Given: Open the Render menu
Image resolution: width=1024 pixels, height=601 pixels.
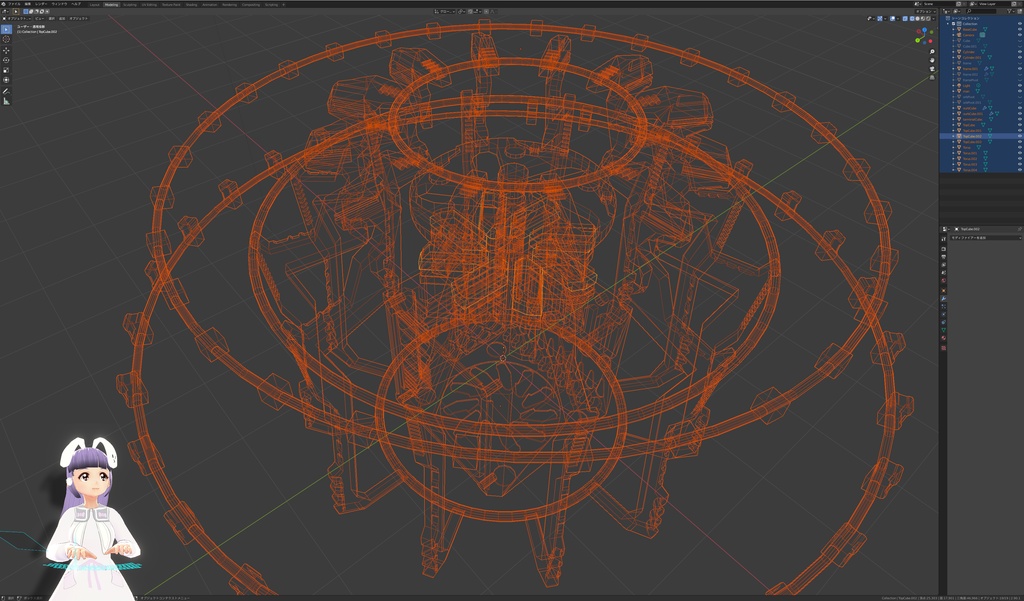Looking at the screenshot, I should tap(41, 4).
